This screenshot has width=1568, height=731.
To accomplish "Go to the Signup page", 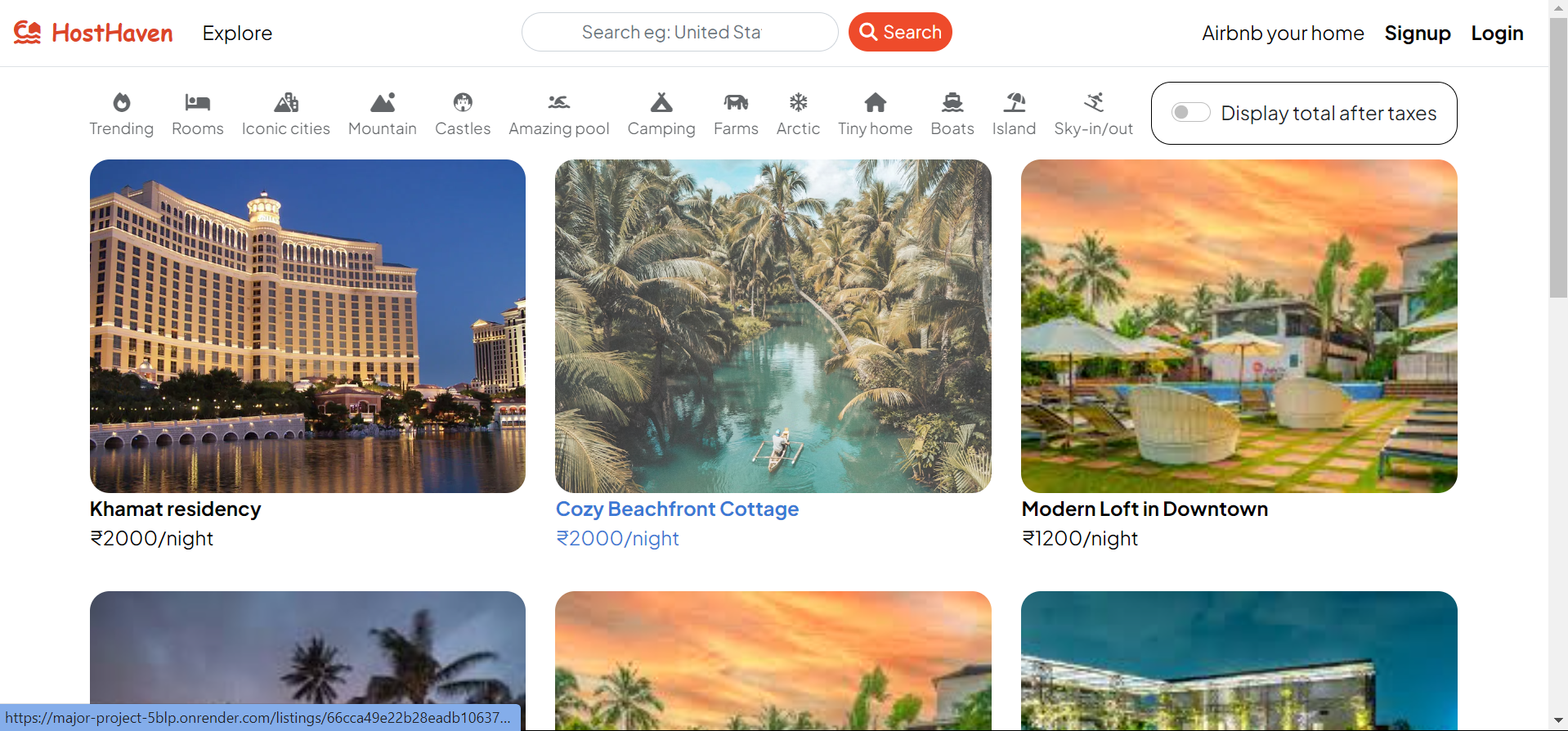I will [1417, 34].
